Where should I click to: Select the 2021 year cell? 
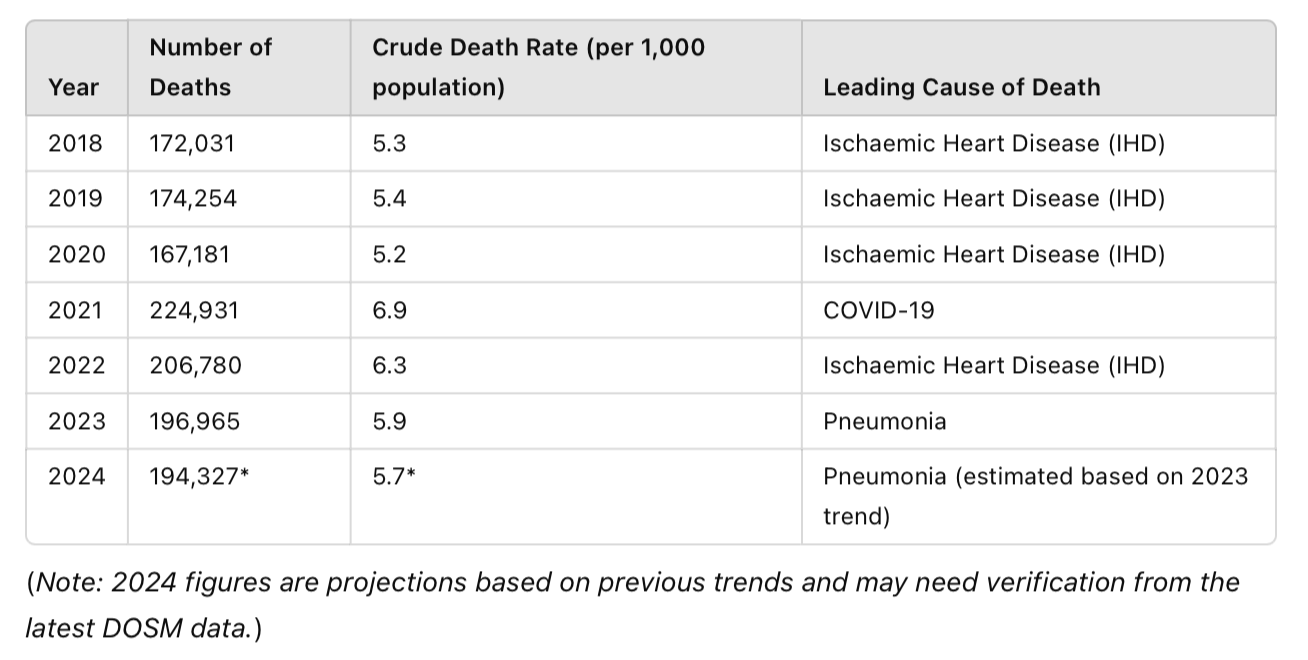(x=75, y=310)
